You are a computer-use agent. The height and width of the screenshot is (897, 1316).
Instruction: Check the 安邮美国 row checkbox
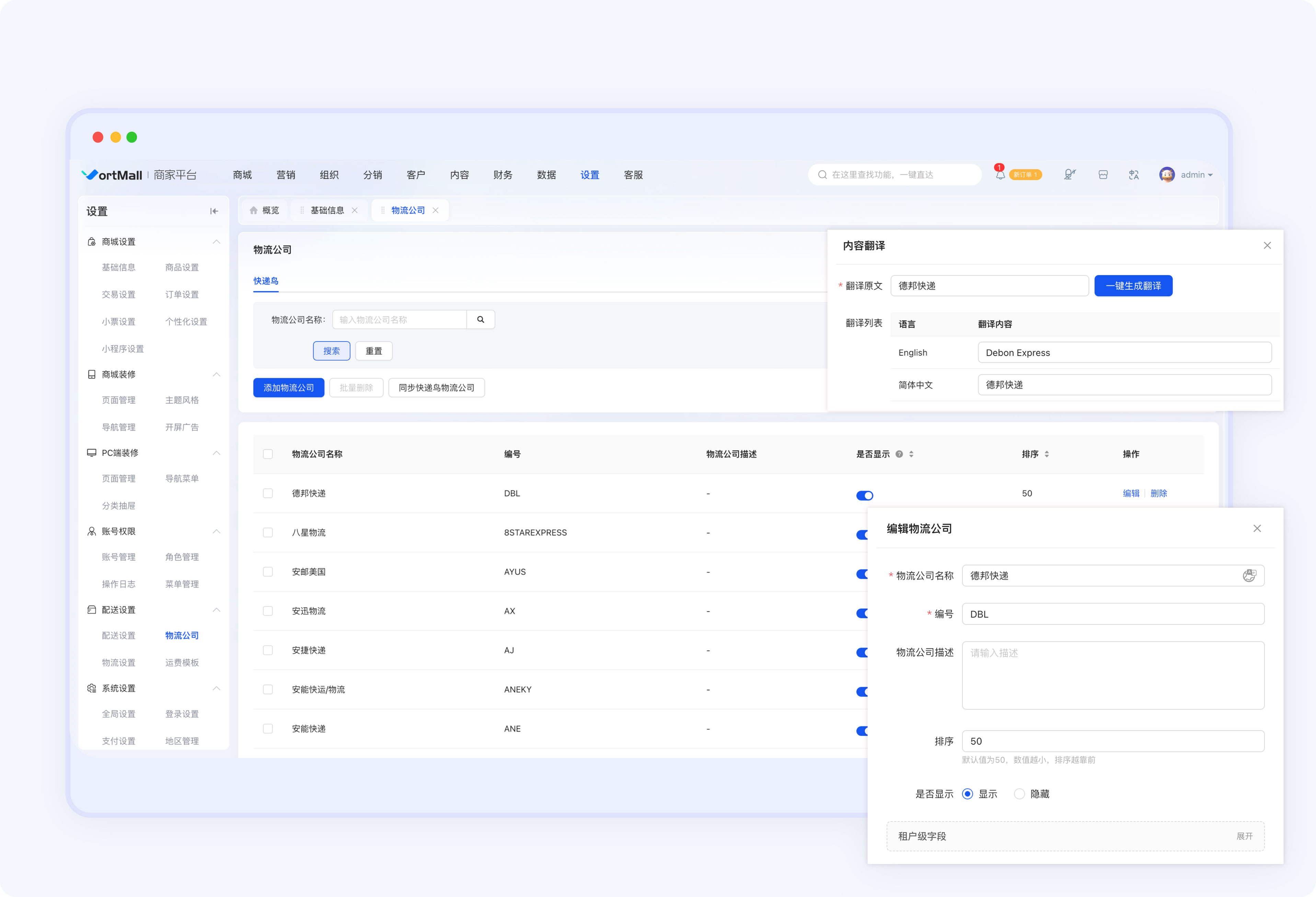(x=268, y=572)
